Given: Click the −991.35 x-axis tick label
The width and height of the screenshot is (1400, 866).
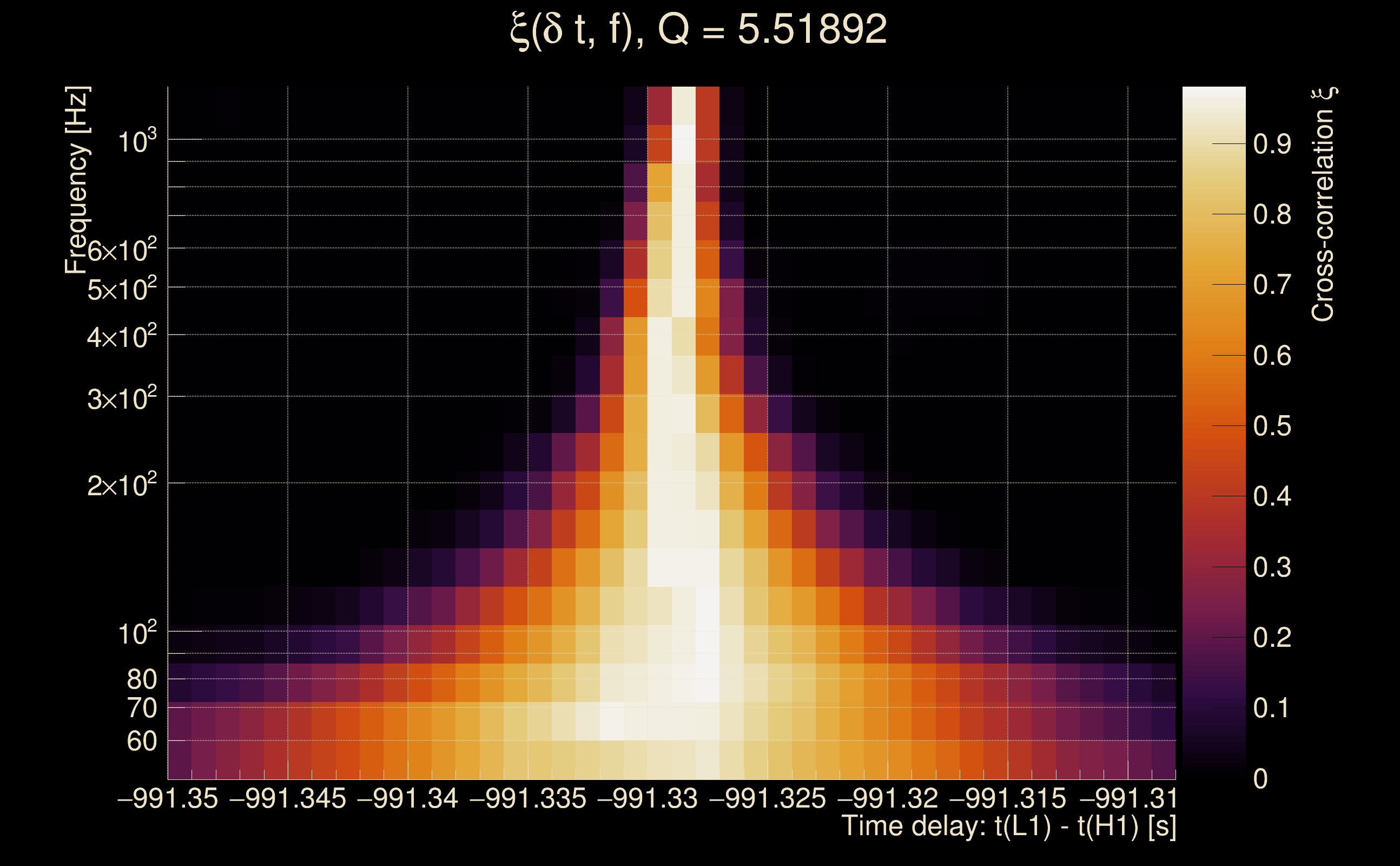Looking at the screenshot, I should (x=168, y=799).
